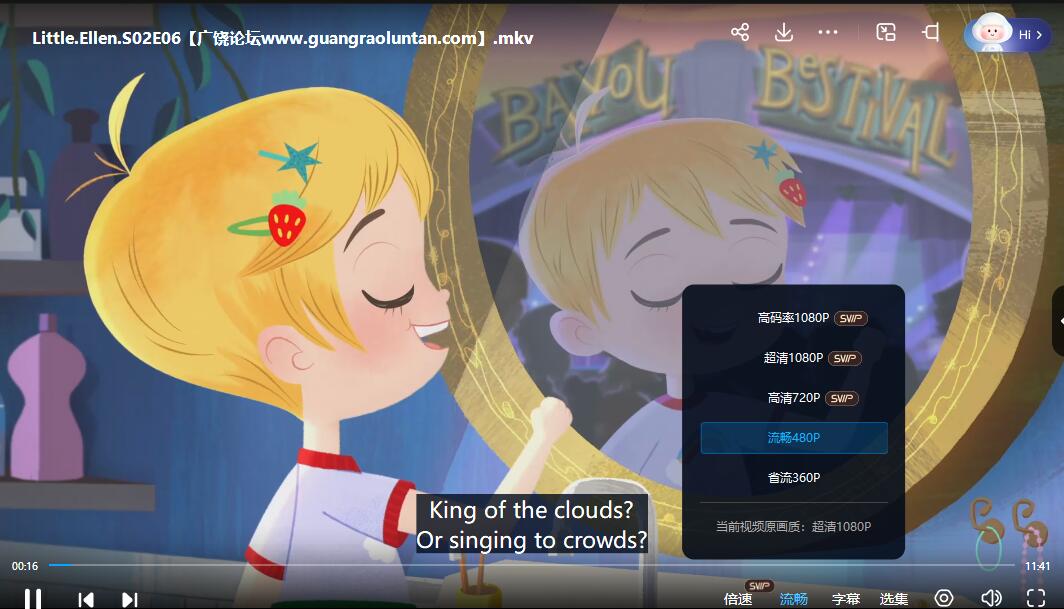This screenshot has width=1064, height=609.
Task: Open the 倍速 playback speed menu
Action: point(738,599)
